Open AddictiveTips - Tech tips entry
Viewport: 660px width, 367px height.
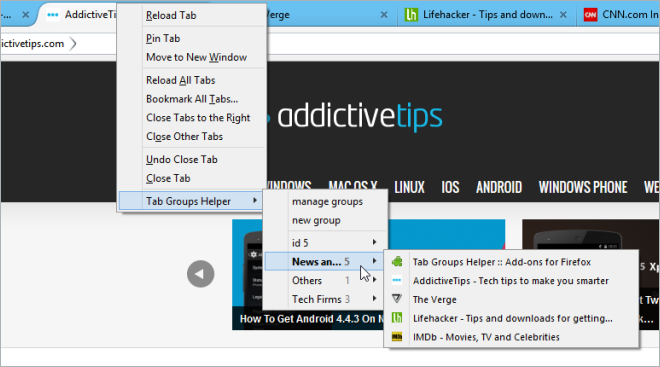[510, 281]
